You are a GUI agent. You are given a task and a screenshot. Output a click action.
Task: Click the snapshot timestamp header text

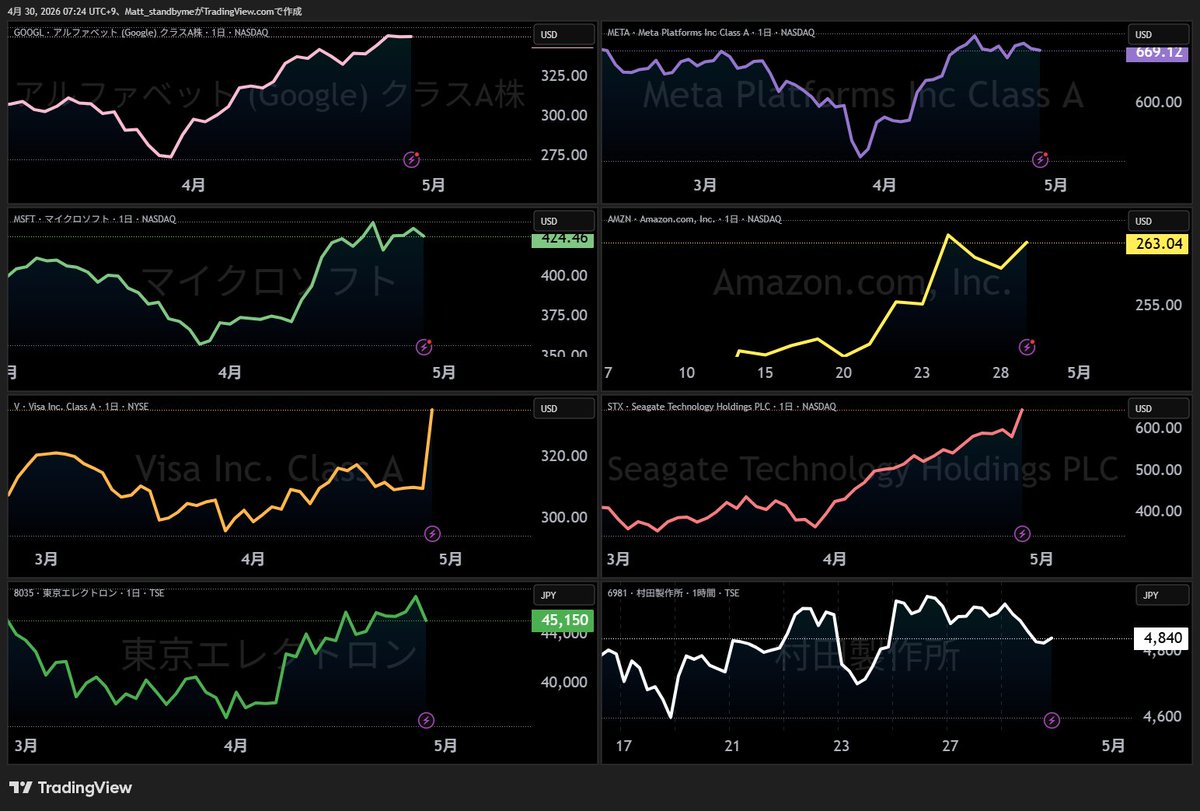(x=155, y=11)
